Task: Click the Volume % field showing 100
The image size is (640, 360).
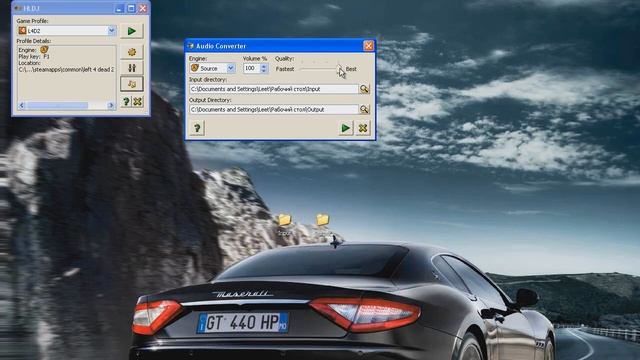Action: (x=251, y=68)
